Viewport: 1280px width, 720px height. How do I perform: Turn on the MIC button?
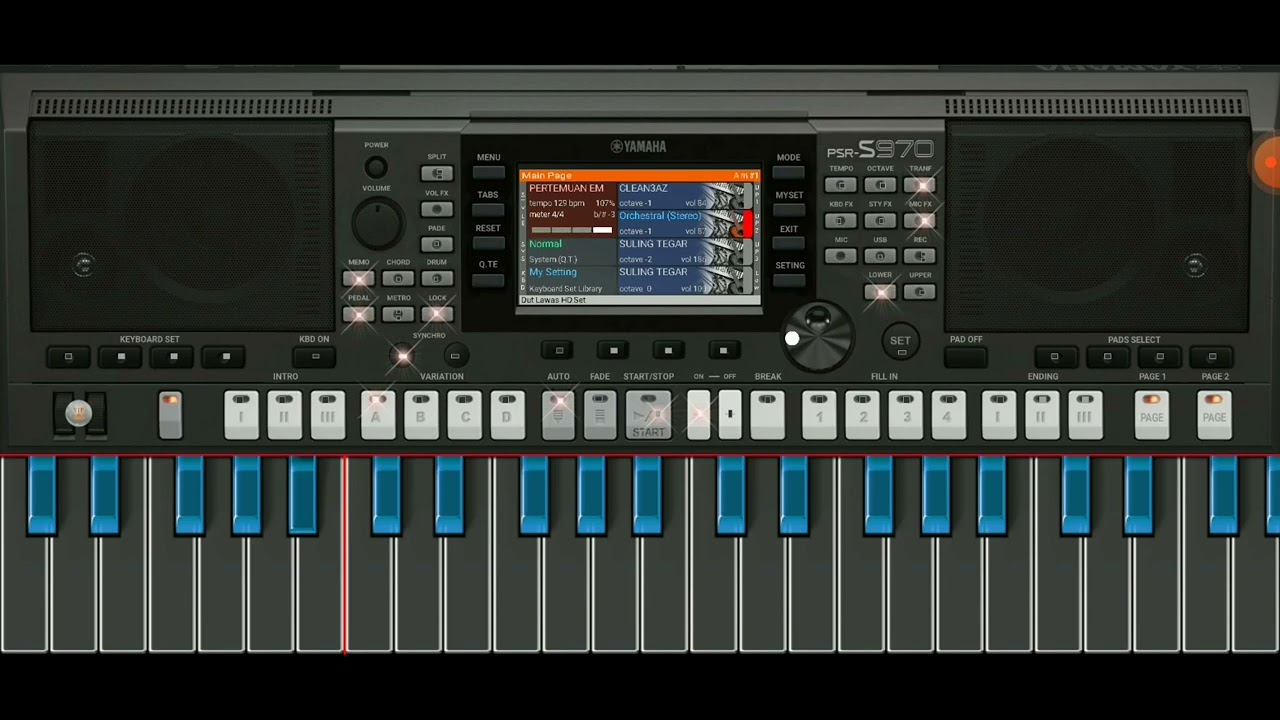(841, 256)
